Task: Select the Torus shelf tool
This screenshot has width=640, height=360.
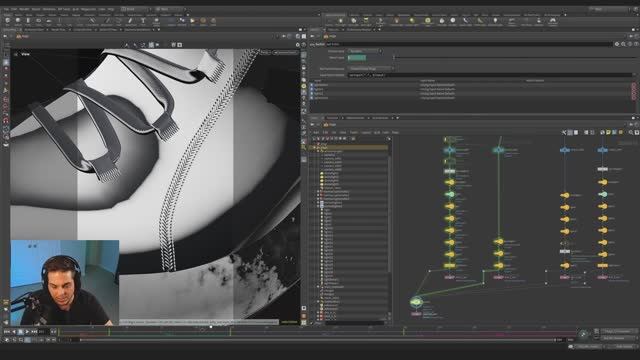Action: tap(38, 21)
